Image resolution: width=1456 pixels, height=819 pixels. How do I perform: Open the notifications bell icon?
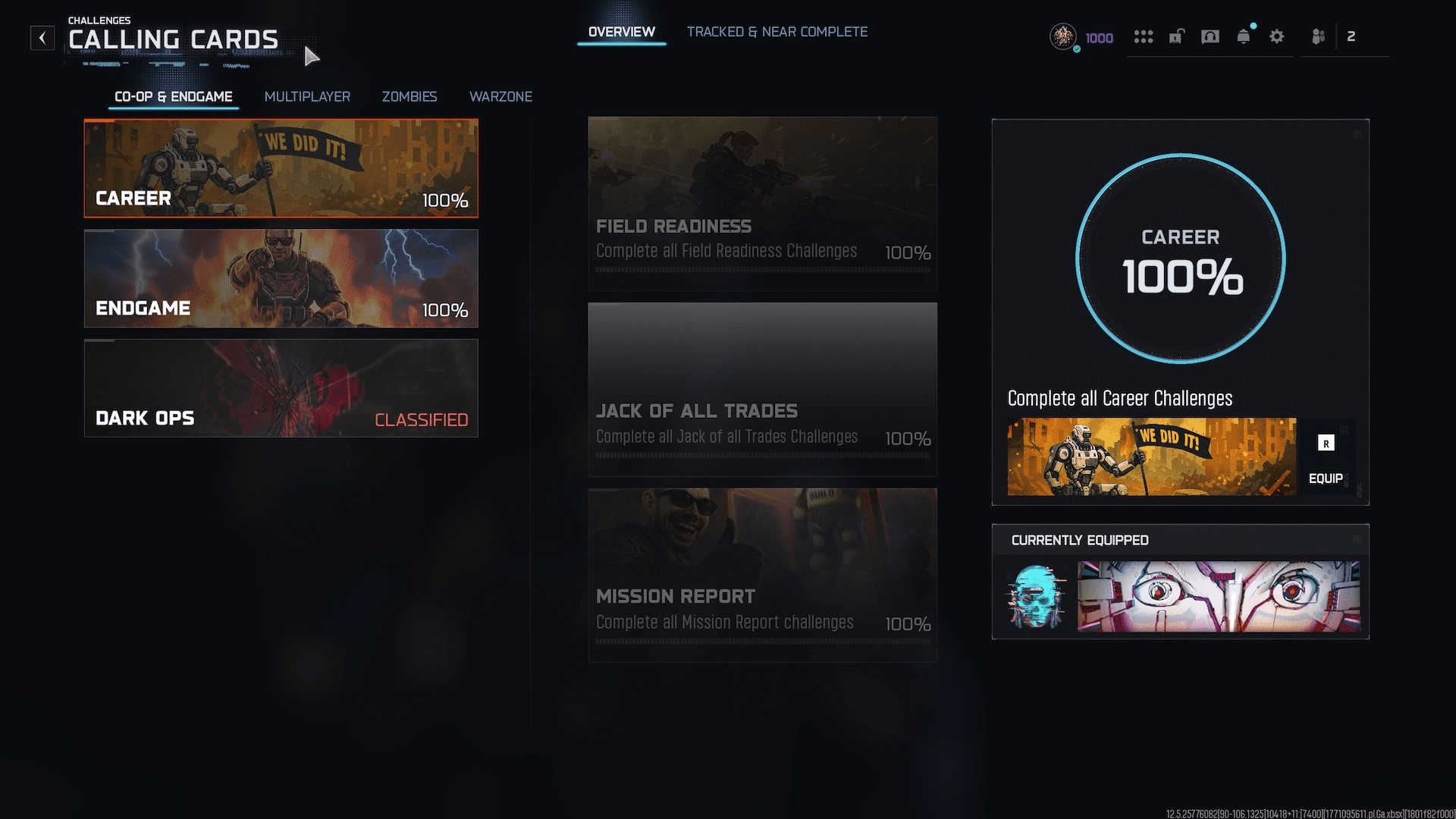tap(1244, 36)
